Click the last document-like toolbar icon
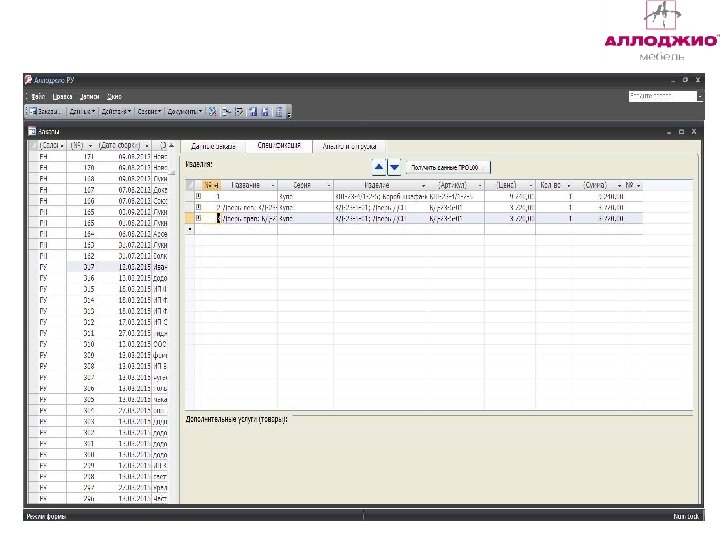Image resolution: width=720 pixels, height=540 pixels. click(279, 112)
